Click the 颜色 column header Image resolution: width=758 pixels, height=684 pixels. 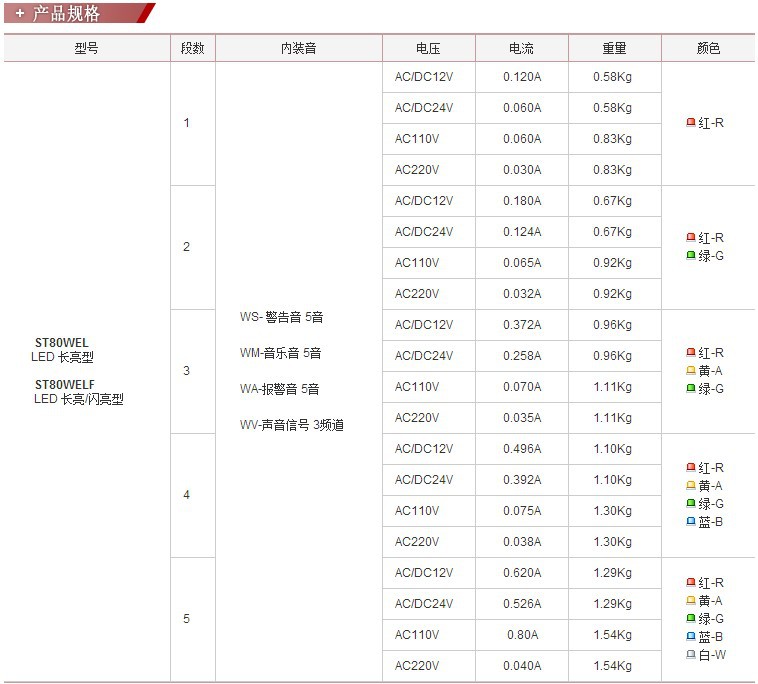(x=708, y=48)
